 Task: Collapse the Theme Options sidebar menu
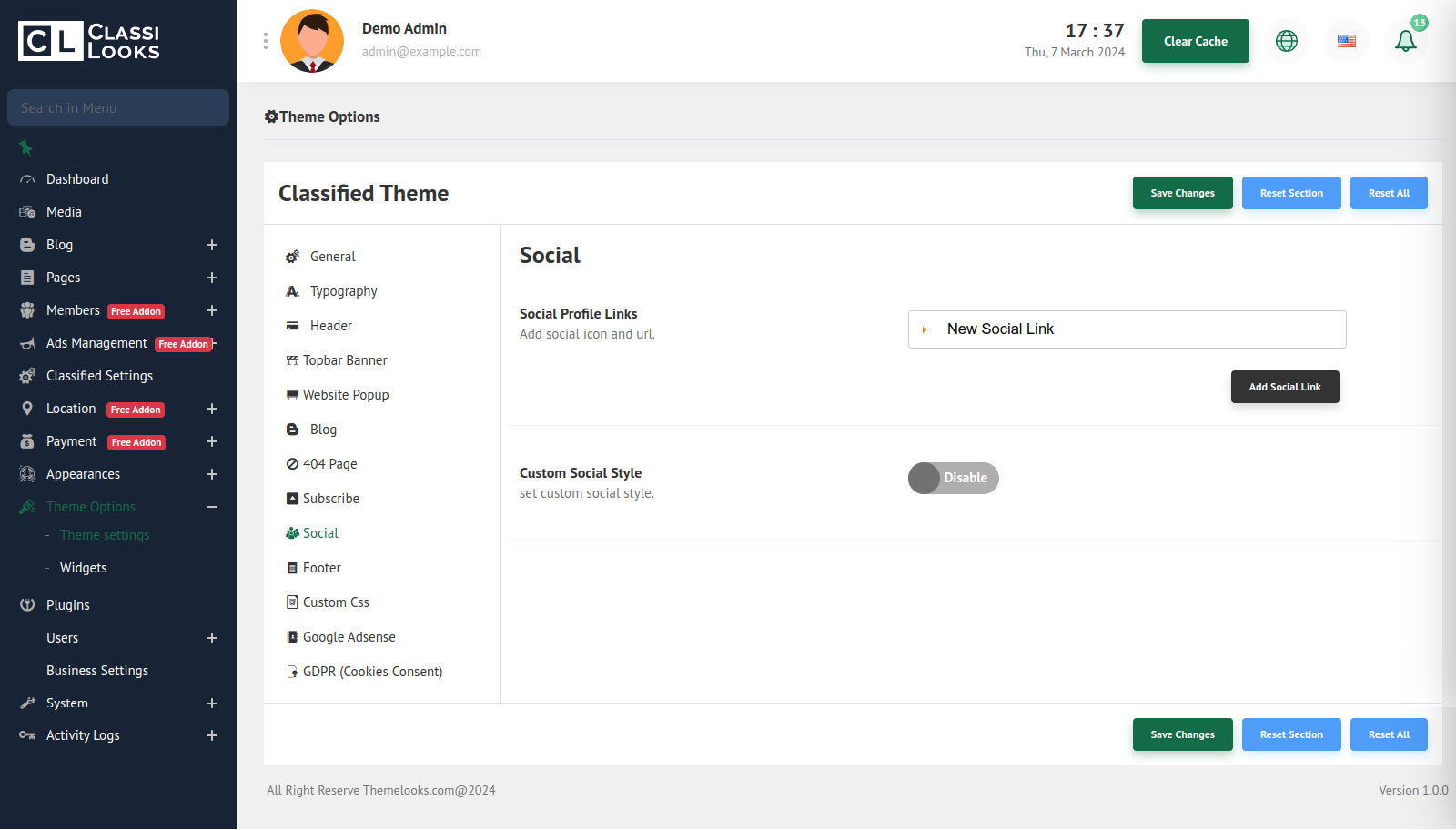(x=212, y=507)
